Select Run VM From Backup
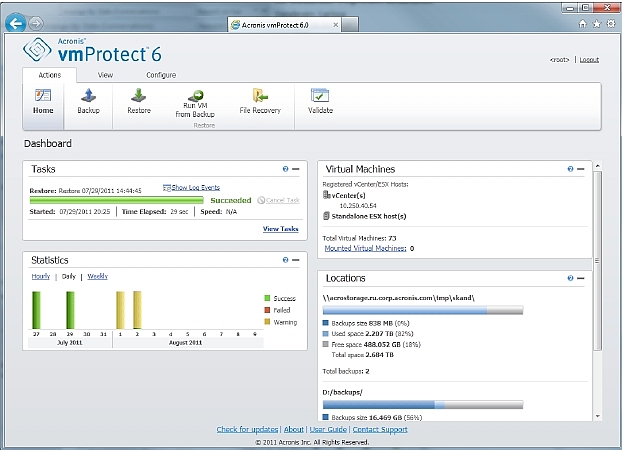 [x=195, y=104]
